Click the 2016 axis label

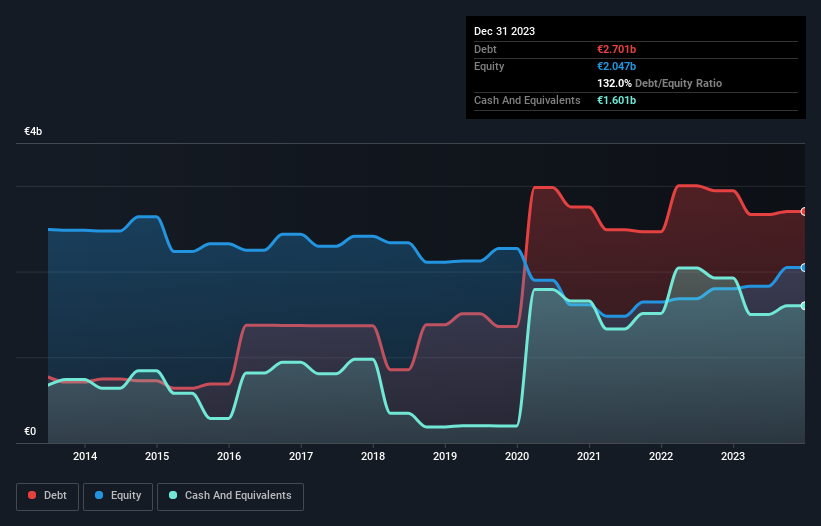click(229, 456)
